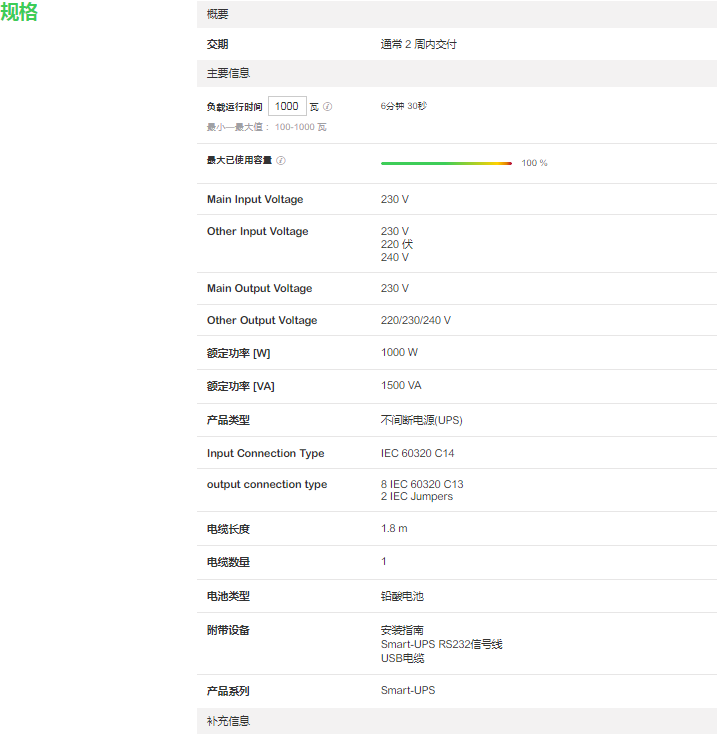Click info icon beside the 瓦 unit
The height and width of the screenshot is (740, 720).
coord(328,107)
